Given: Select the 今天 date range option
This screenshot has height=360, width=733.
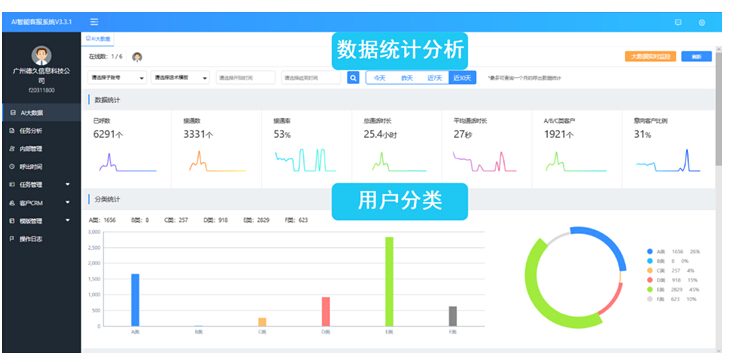Looking at the screenshot, I should 379,78.
